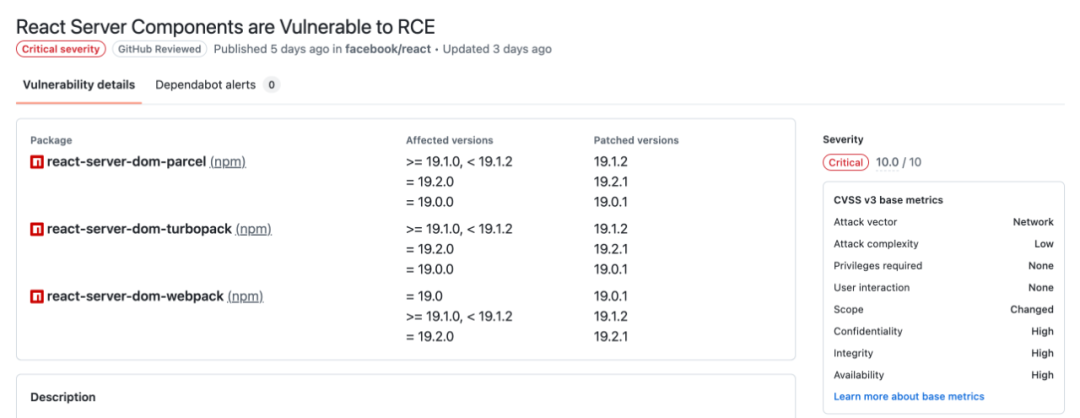The height and width of the screenshot is (418, 1080).
Task: Click the npm link next to react-server-dom-parcel
Action: [x=228, y=162]
